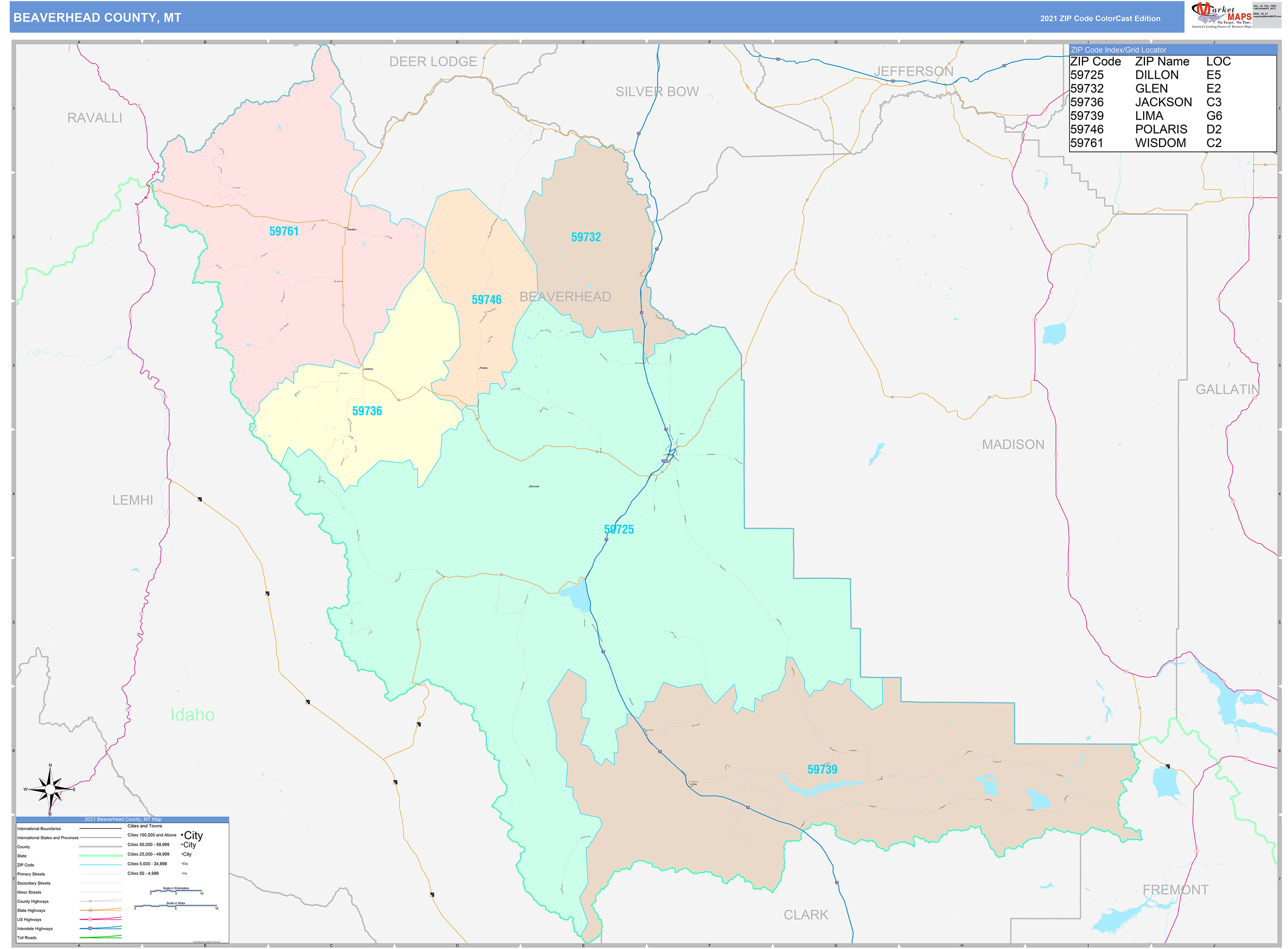This screenshot has height=949, width=1288.
Task: Click the 59725 label on the green region
Action: click(x=619, y=530)
